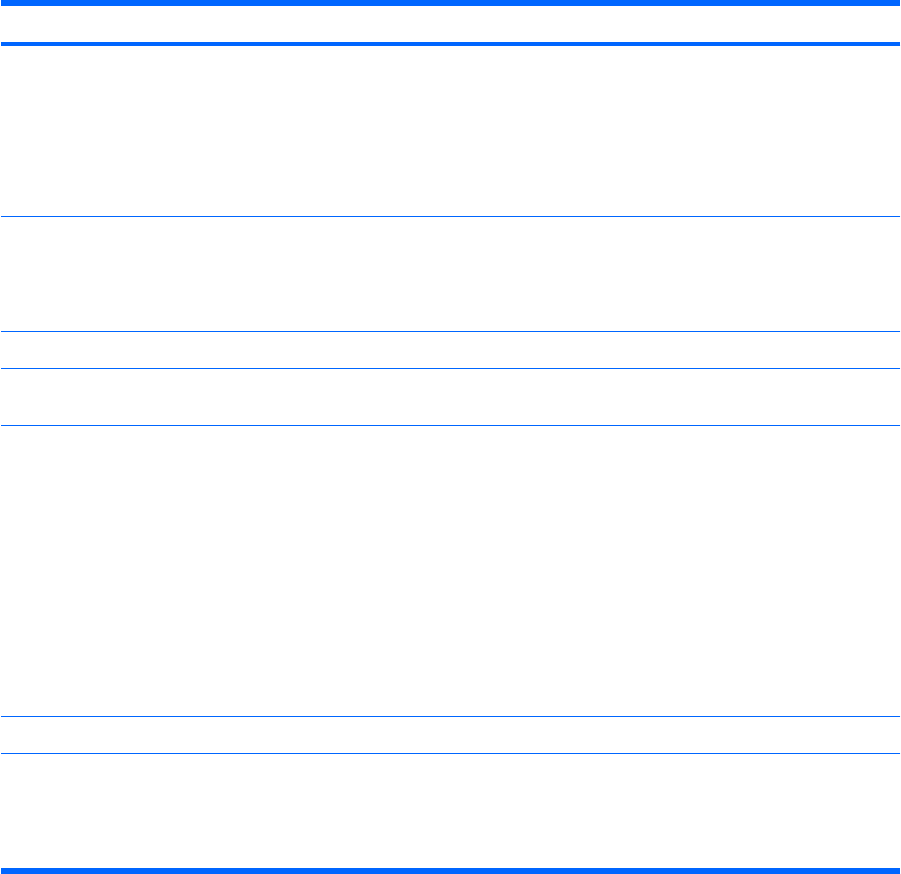Screen dimensions: 901x874
Task: Select the second blank table row
Action: click(x=450, y=274)
